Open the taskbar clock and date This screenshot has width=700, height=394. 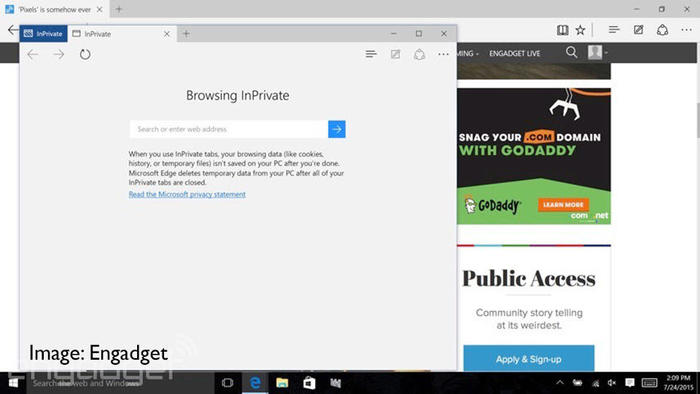click(678, 383)
